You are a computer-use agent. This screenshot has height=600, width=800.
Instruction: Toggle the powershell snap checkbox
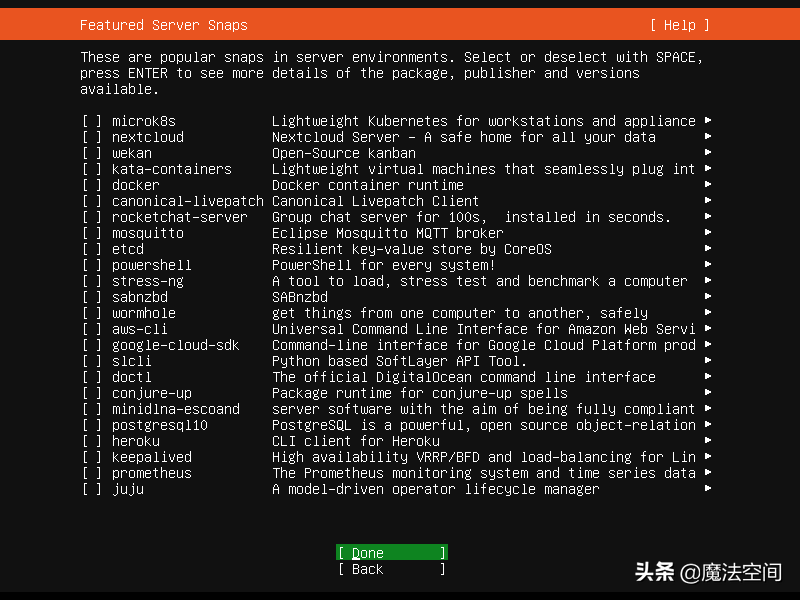click(92, 265)
